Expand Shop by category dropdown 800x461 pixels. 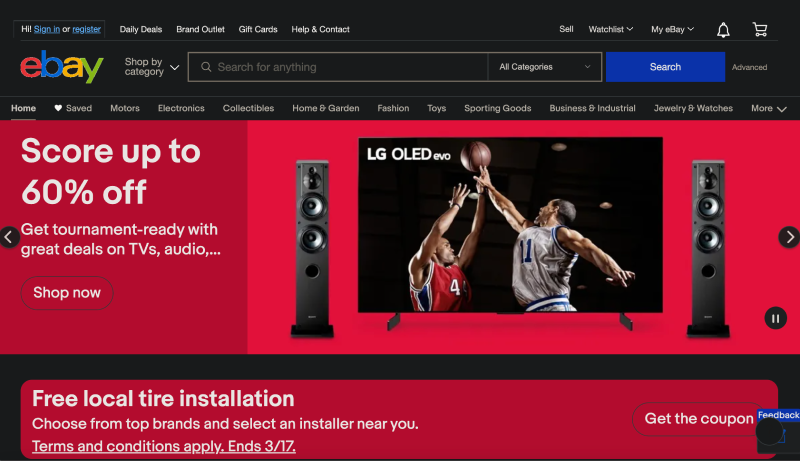coord(152,67)
